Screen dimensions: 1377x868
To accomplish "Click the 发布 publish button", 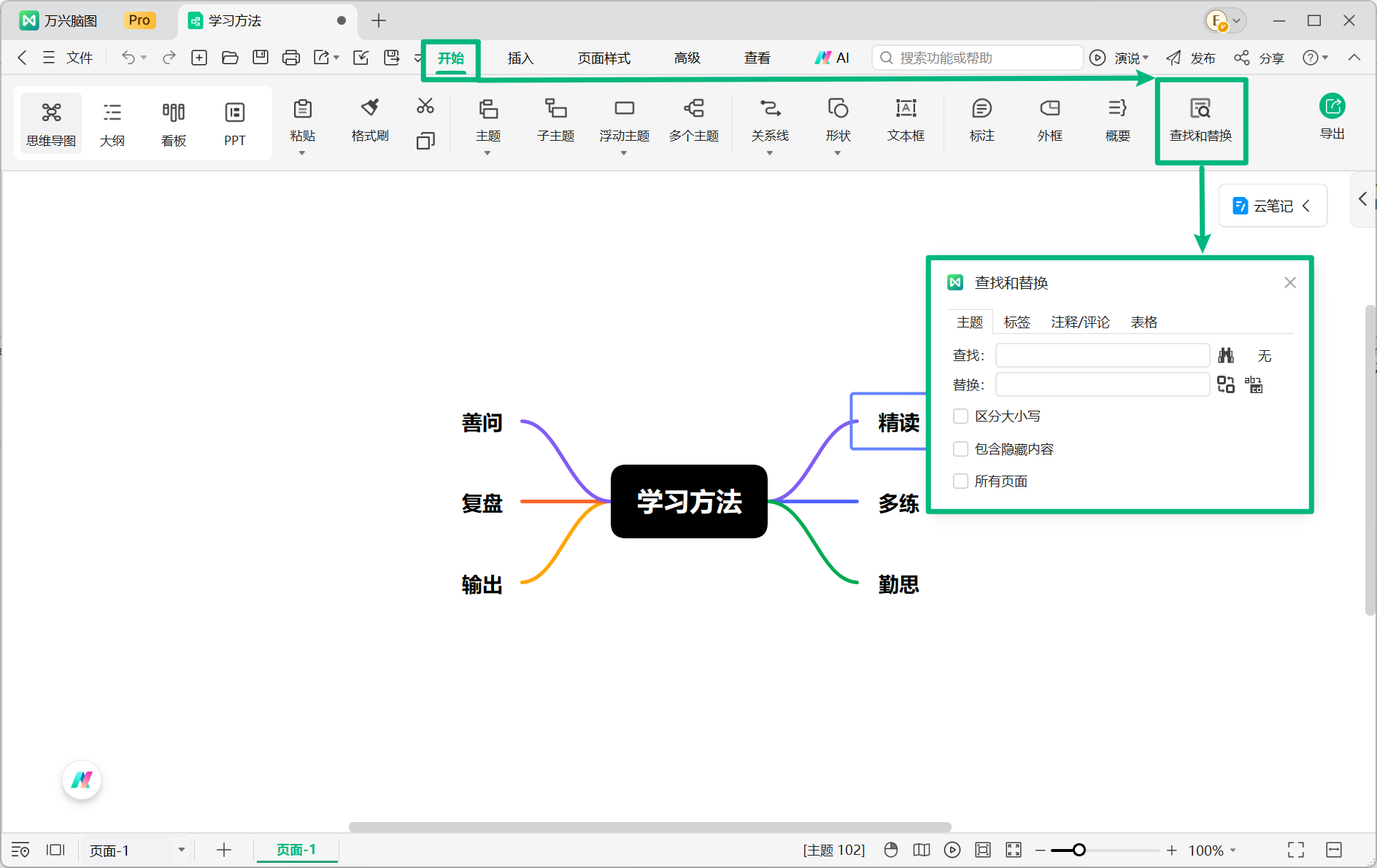I will 1192,58.
